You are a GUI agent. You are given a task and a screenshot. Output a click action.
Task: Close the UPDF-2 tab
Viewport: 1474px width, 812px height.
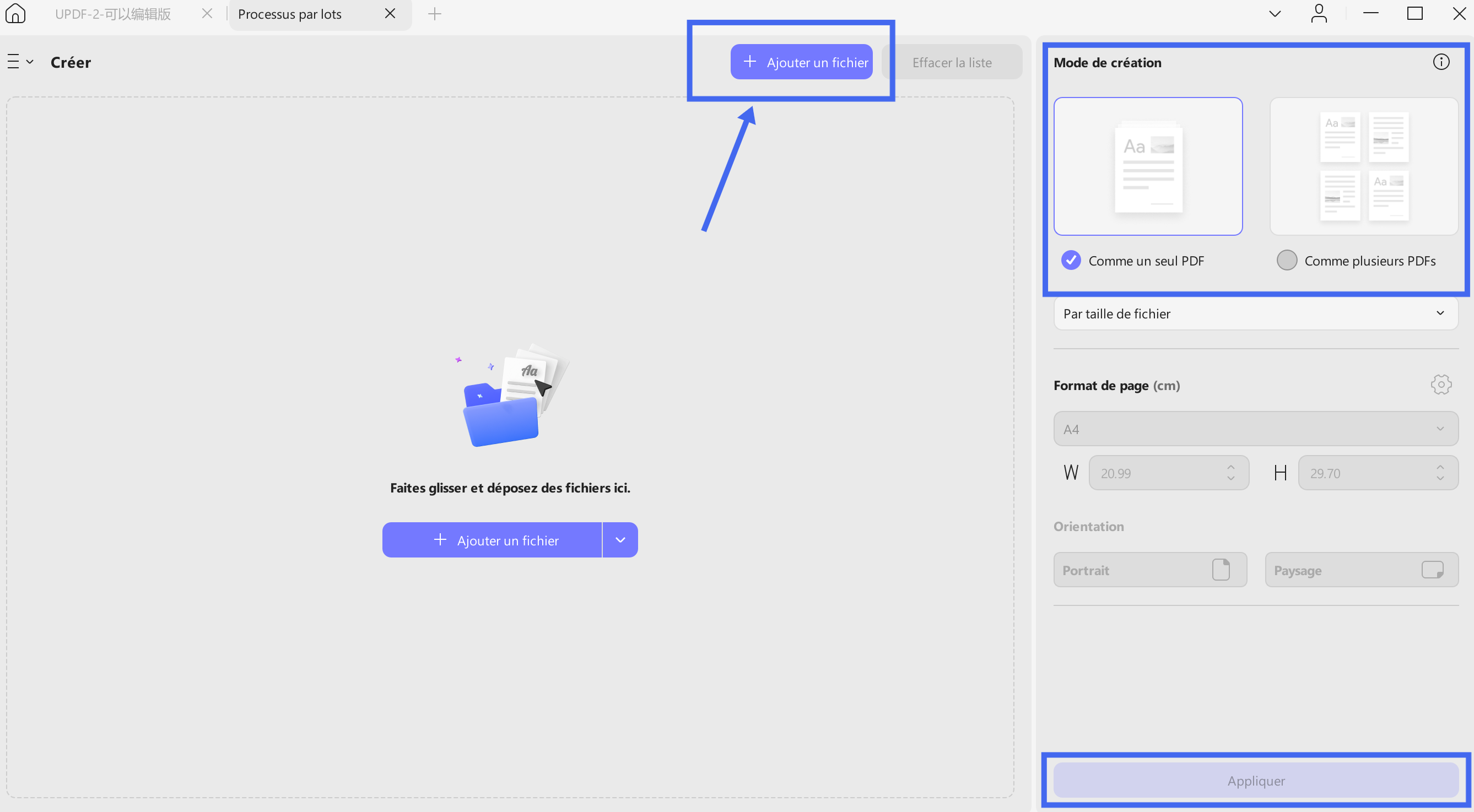(x=207, y=13)
